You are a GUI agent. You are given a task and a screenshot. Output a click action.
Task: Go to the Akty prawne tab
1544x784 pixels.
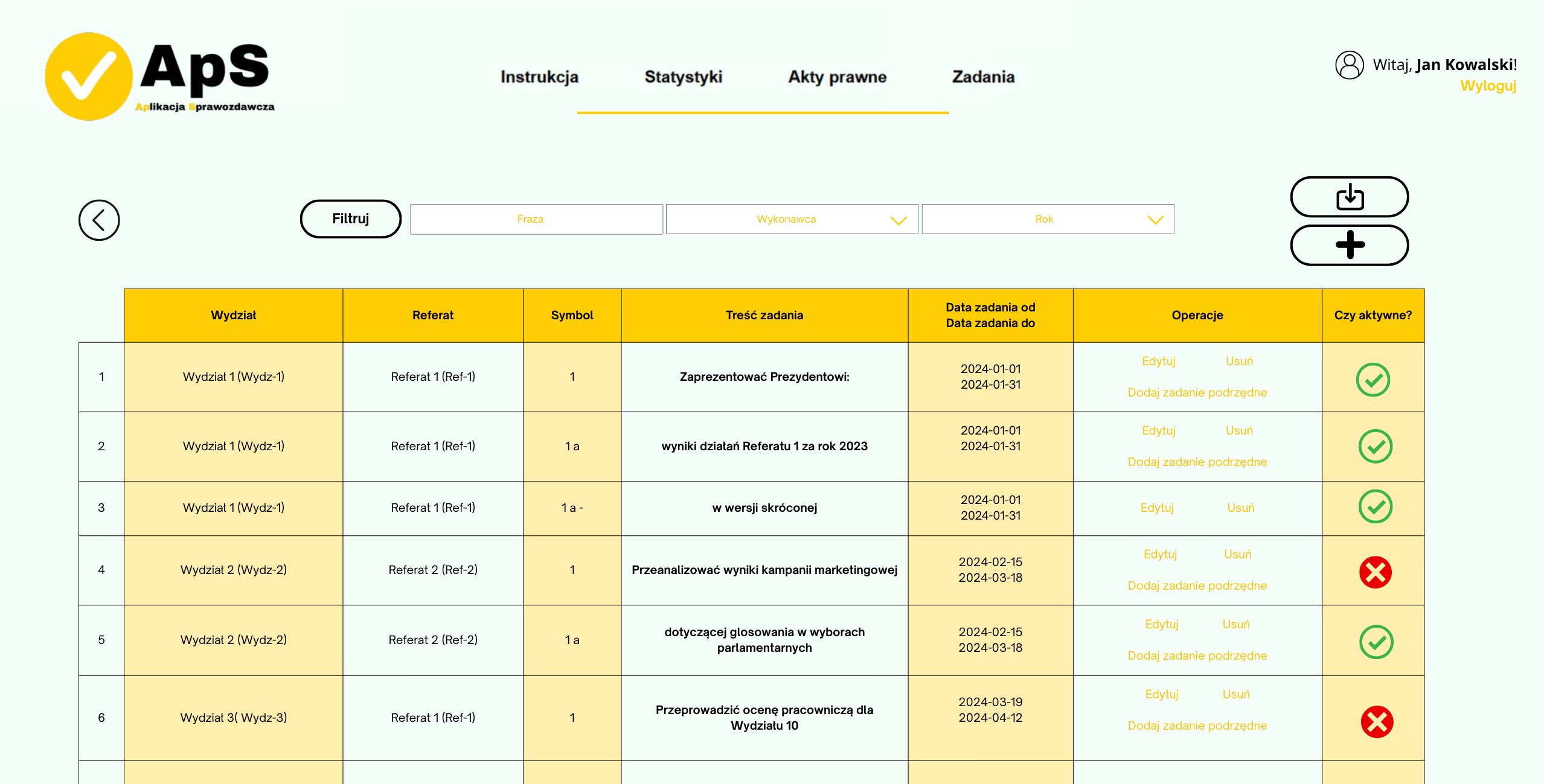click(x=837, y=77)
